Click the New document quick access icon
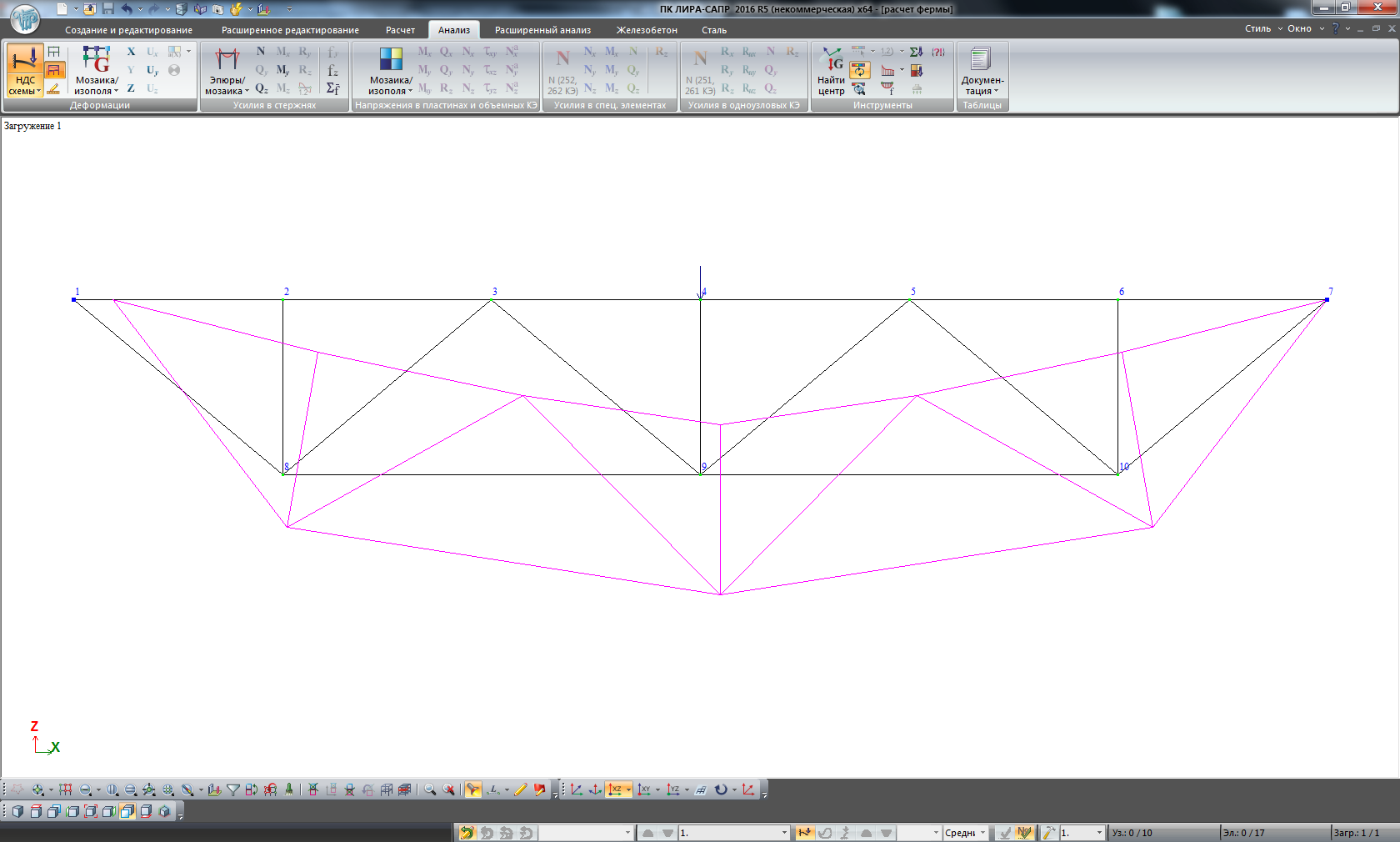The image size is (1400, 842). pyautogui.click(x=62, y=9)
